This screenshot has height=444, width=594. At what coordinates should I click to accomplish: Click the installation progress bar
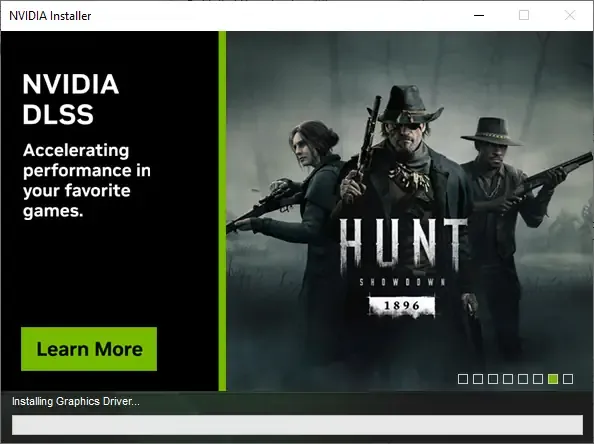tap(297, 425)
